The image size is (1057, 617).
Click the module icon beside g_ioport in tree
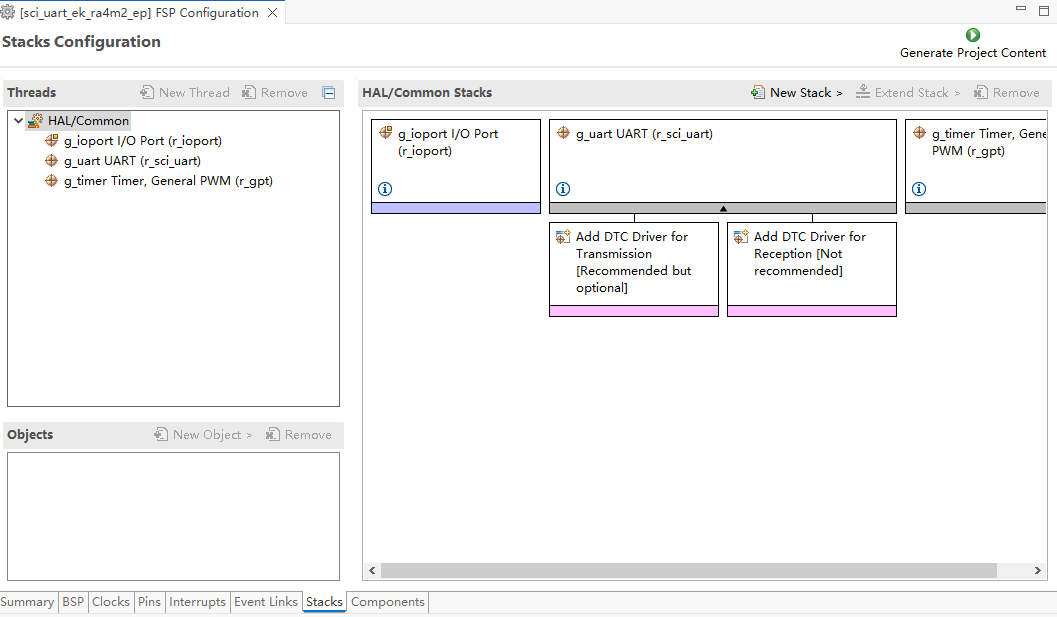[51, 140]
